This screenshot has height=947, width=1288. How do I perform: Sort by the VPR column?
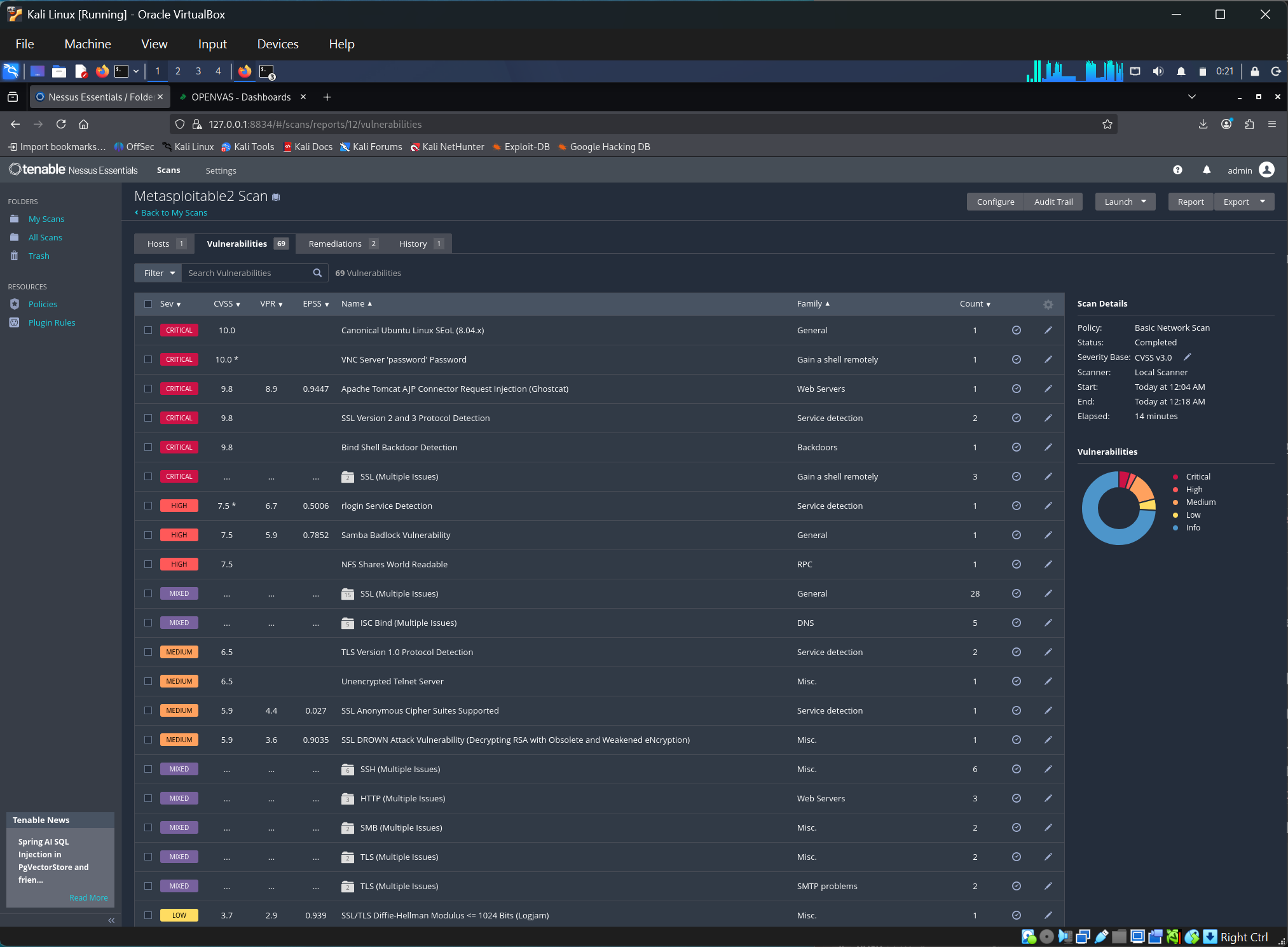[271, 304]
